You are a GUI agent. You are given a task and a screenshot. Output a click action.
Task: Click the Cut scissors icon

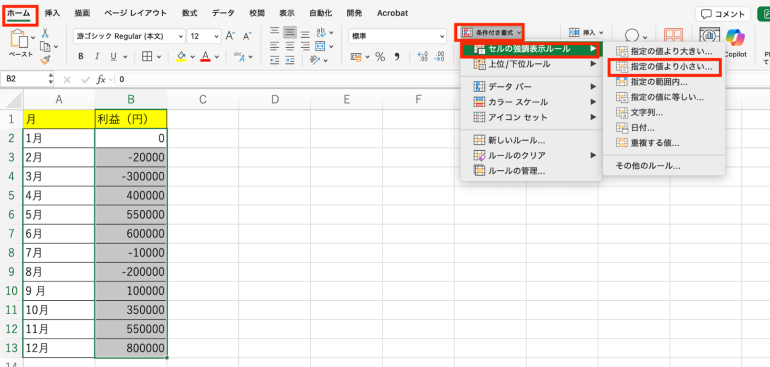point(45,33)
